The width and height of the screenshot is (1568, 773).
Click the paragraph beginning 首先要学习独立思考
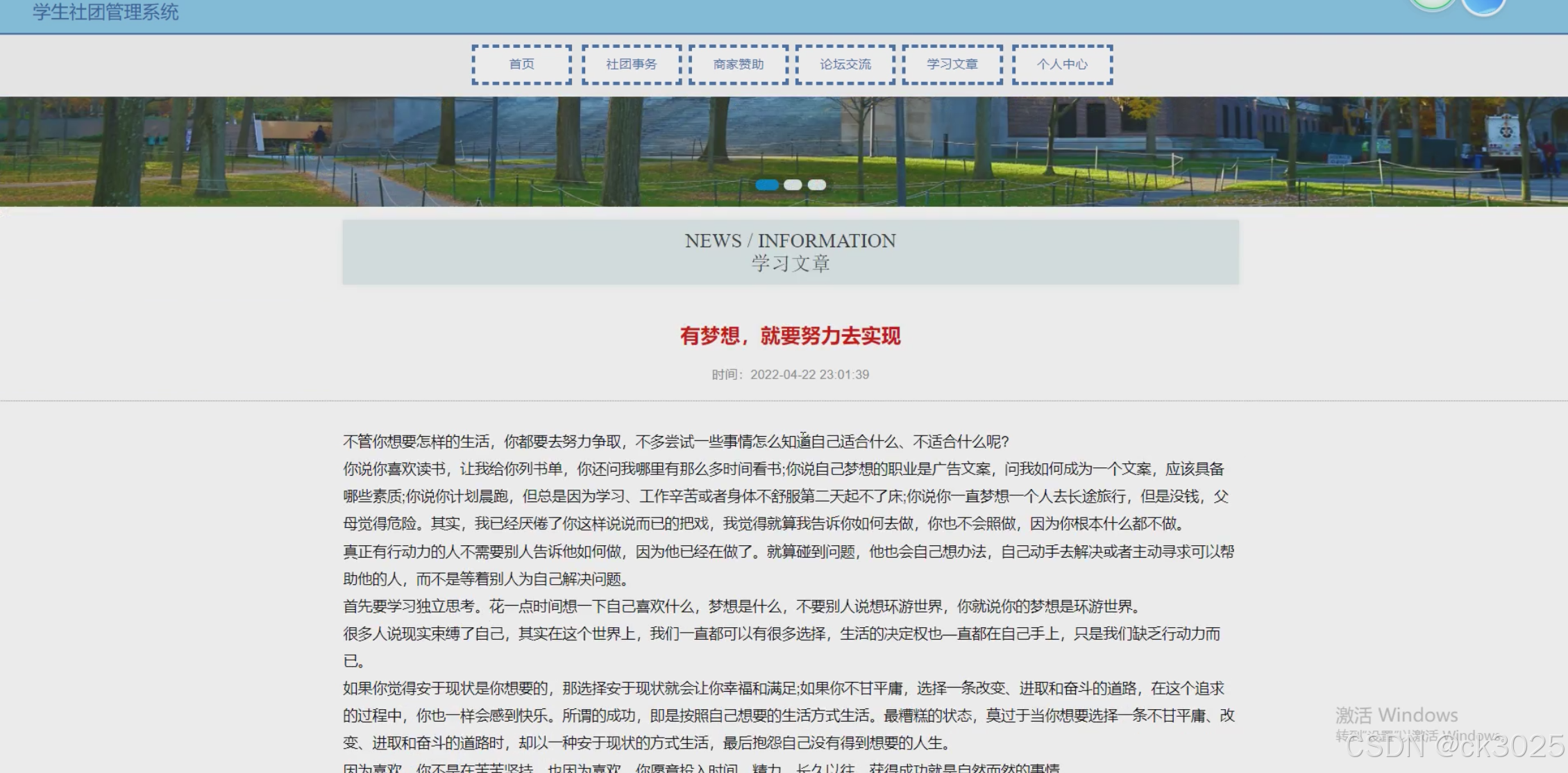click(x=743, y=606)
